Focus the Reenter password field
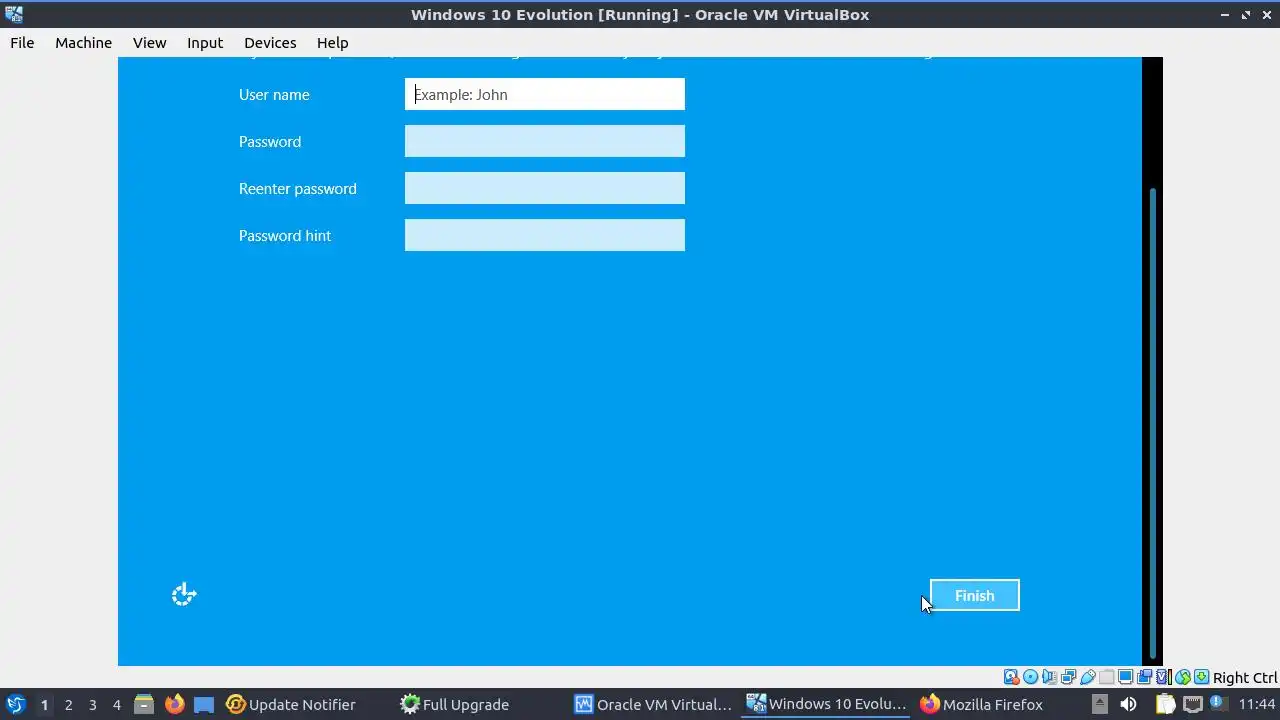 point(545,188)
